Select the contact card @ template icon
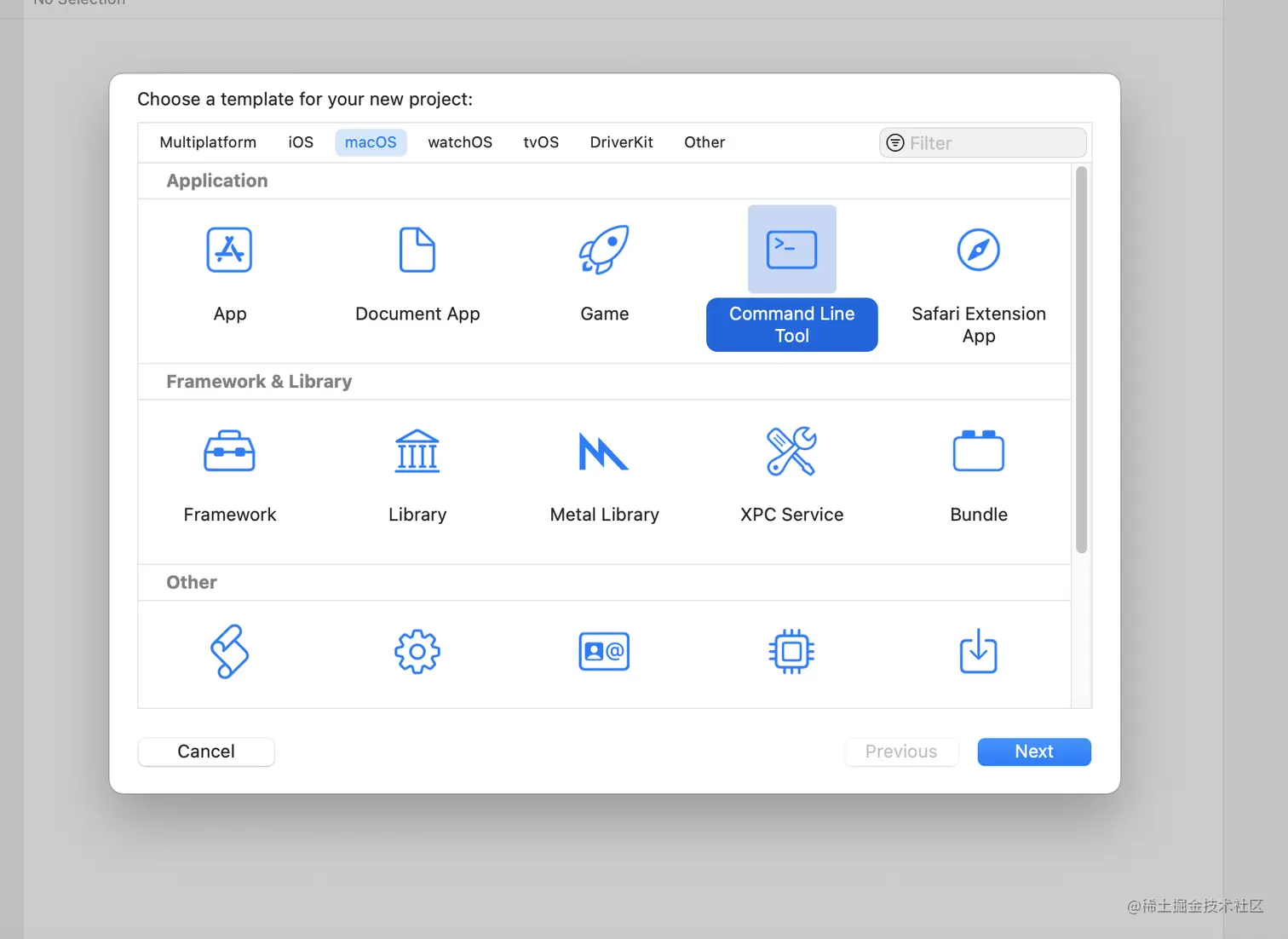Image resolution: width=1288 pixels, height=939 pixels. [604, 652]
